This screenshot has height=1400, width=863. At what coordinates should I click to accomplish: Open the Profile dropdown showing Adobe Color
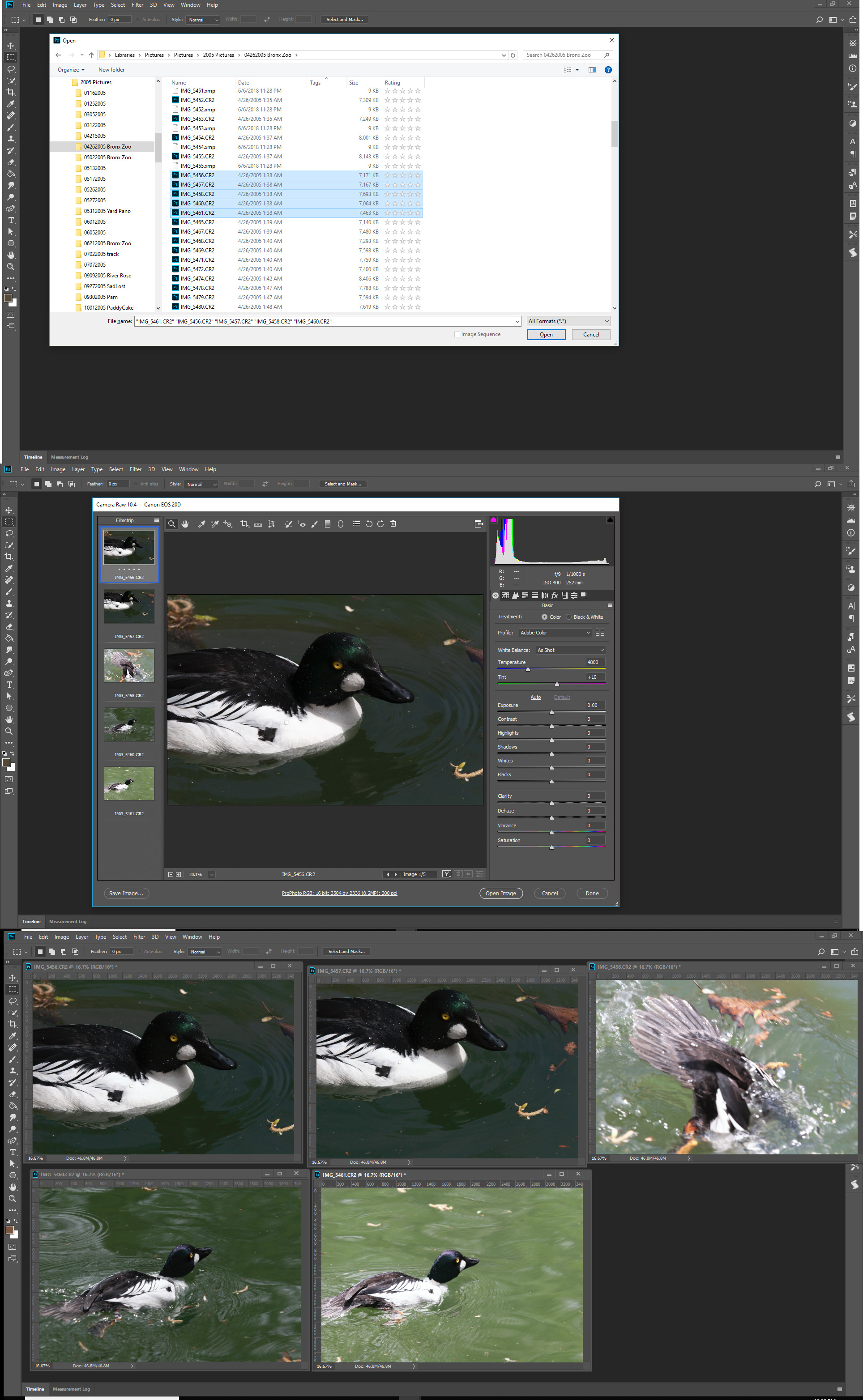pyautogui.click(x=555, y=632)
